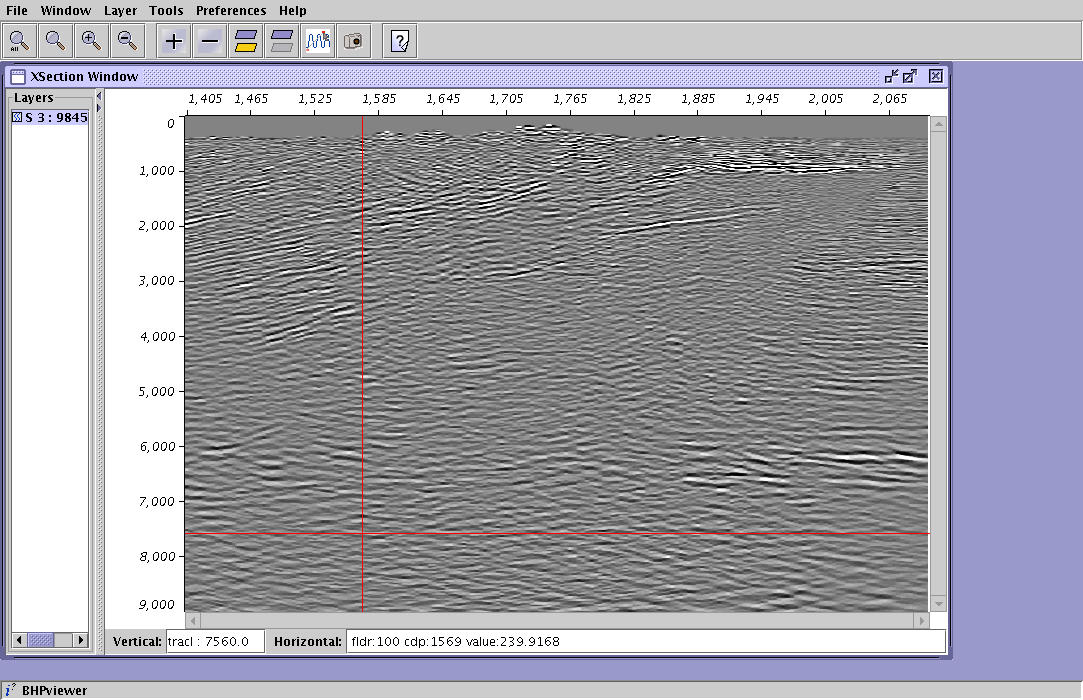This screenshot has height=700, width=1083.
Task: Click the 5,000 vertical axis label
Action: tap(157, 392)
